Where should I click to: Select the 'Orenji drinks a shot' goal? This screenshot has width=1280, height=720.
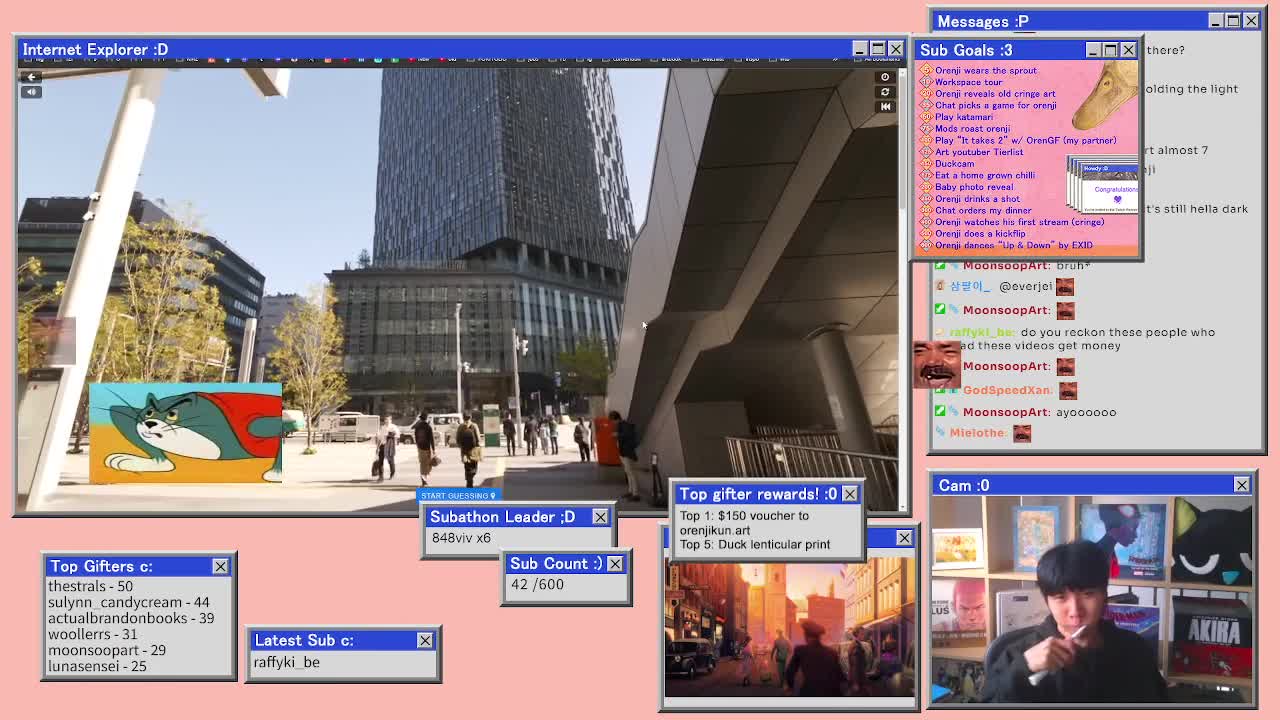[x=977, y=198]
